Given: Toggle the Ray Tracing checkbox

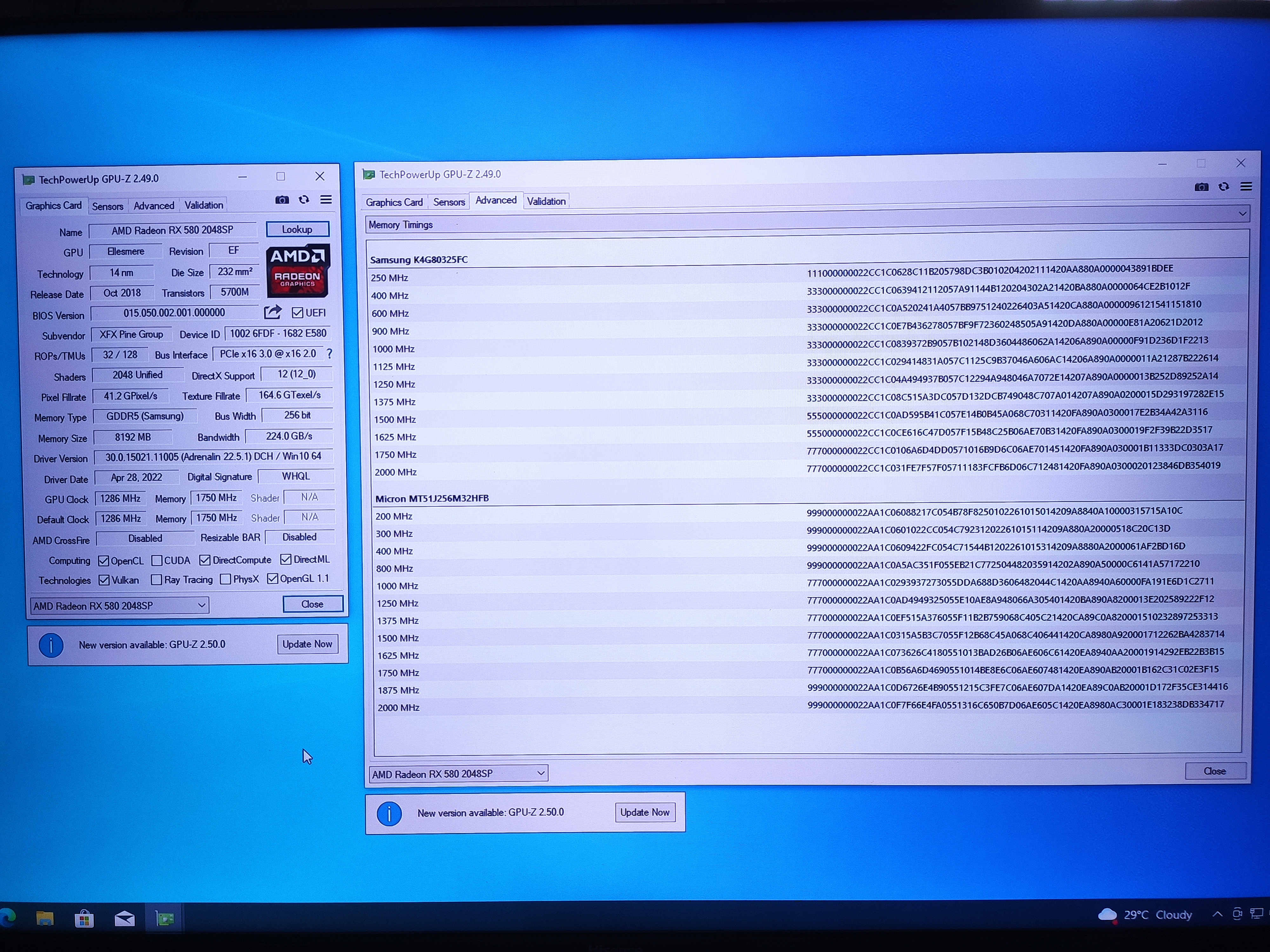Looking at the screenshot, I should click(x=156, y=579).
